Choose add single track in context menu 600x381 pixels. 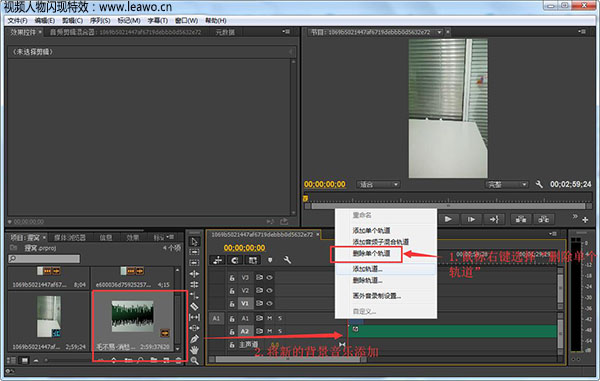(371, 230)
